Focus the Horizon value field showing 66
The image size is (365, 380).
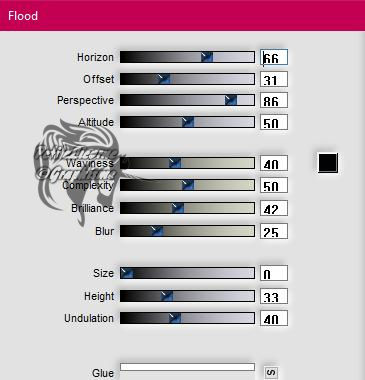coord(274,57)
